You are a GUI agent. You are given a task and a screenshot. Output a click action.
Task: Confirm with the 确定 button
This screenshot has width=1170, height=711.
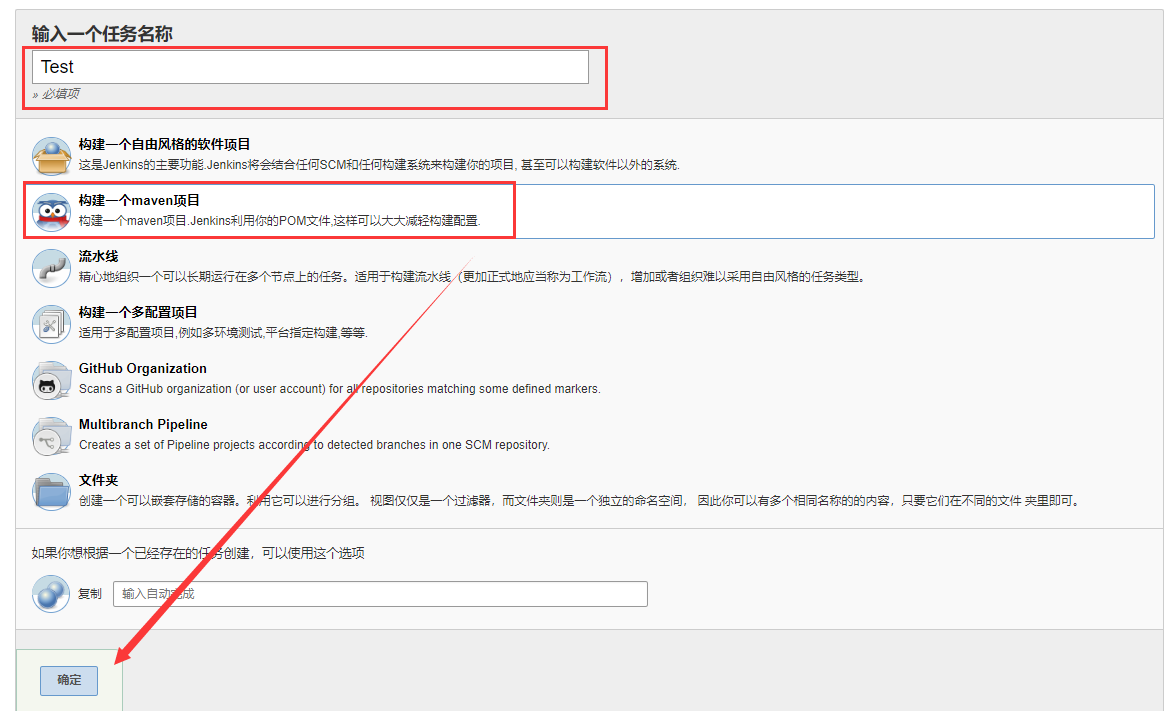69,680
